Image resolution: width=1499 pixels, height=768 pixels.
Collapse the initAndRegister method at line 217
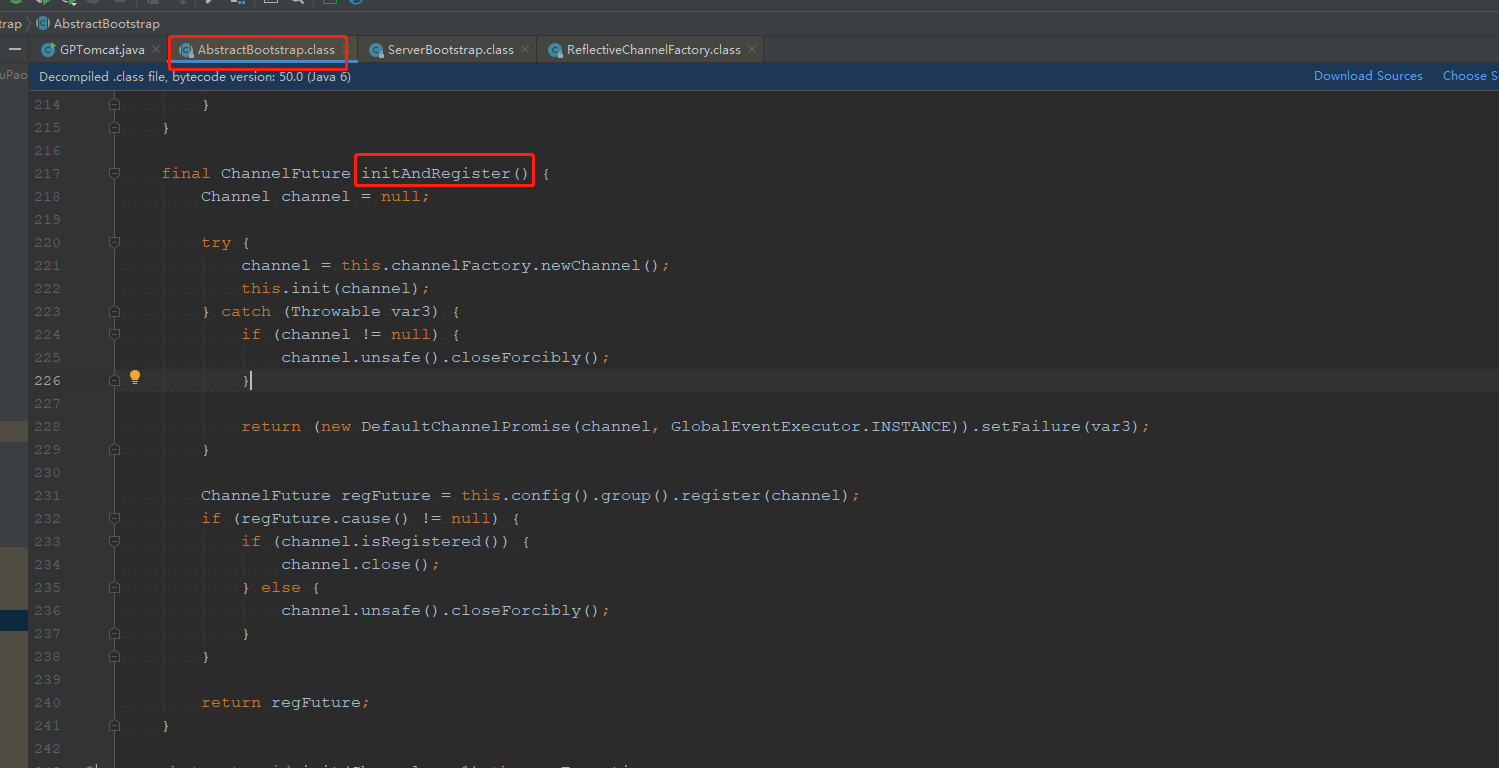[114, 174]
